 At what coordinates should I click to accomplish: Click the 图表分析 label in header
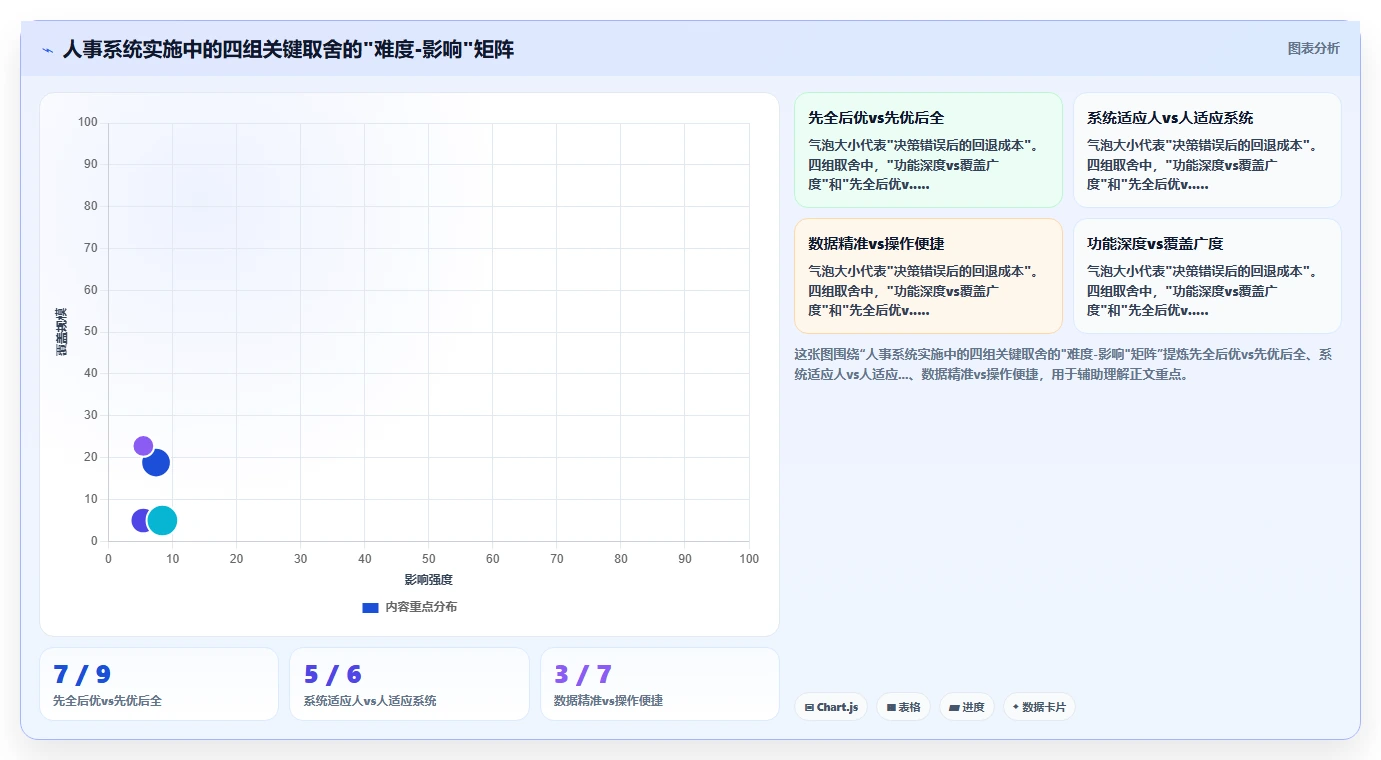pos(1313,48)
